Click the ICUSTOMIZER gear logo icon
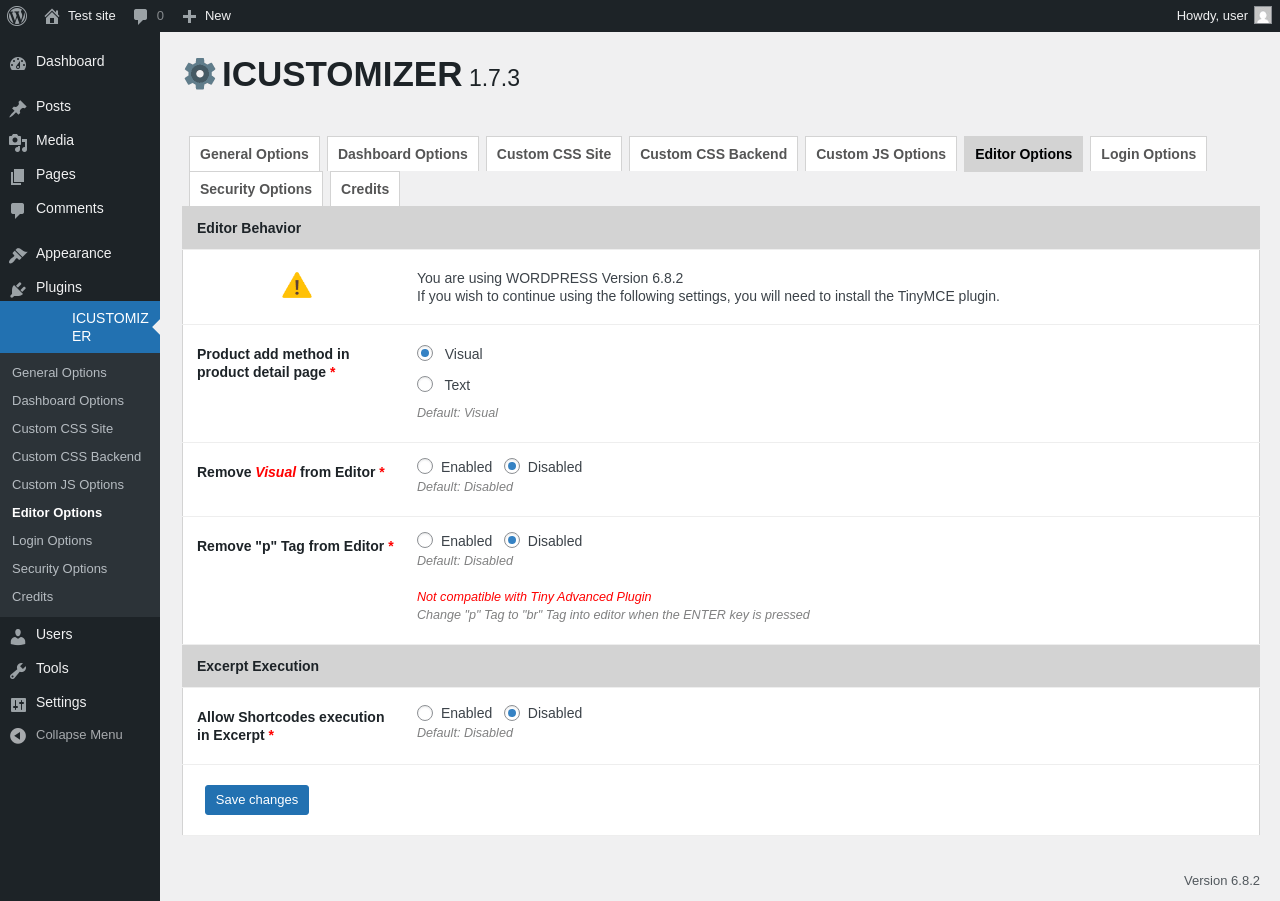1280x901 pixels. [x=200, y=74]
